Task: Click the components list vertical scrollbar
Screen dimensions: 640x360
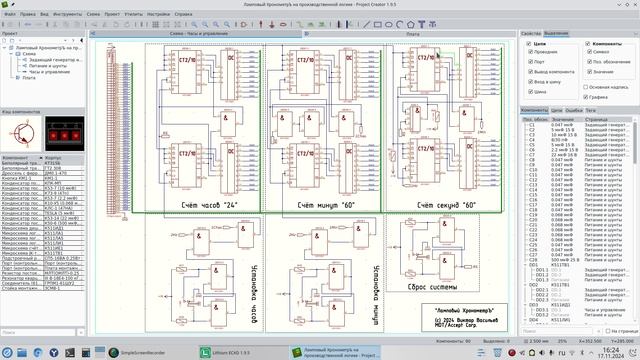Action: click(634, 143)
